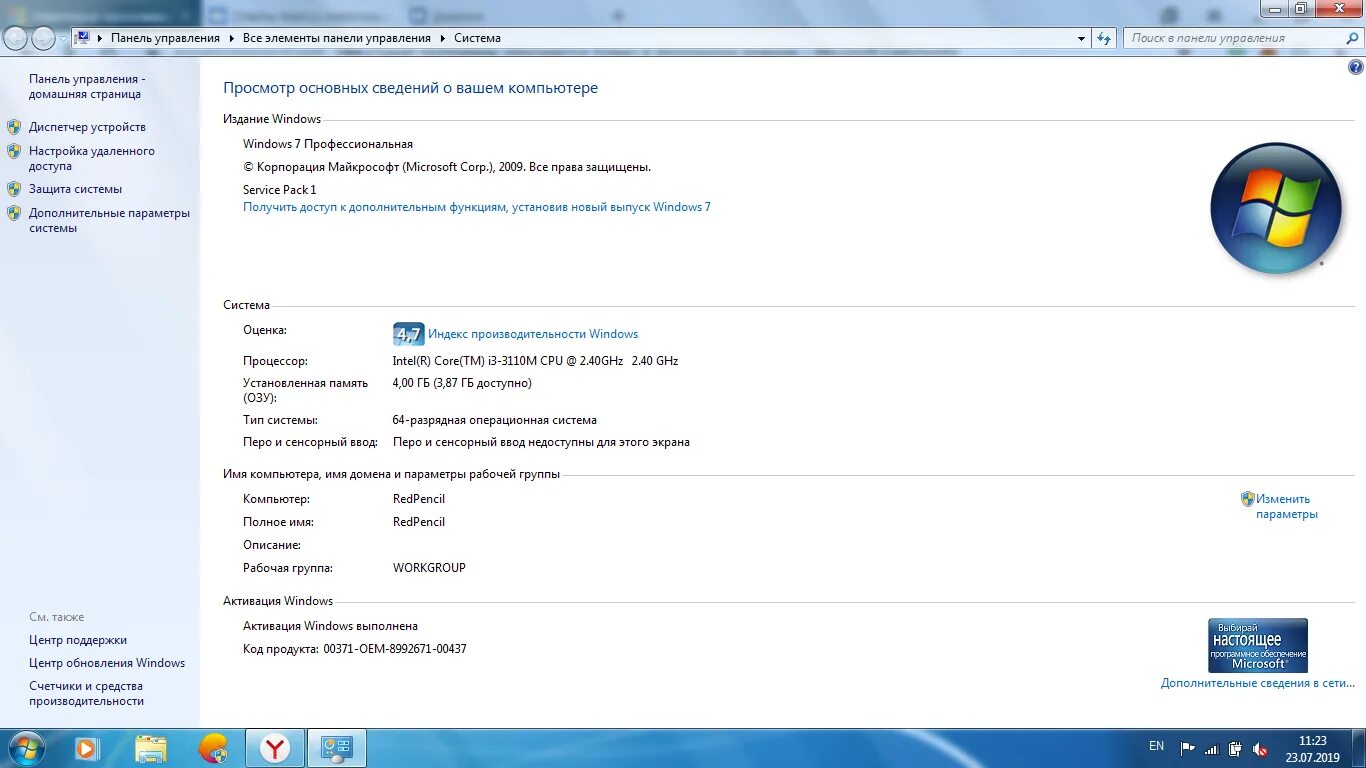Viewport: 1366px width, 768px height.
Task: Click the shield icon next to Изменить параметры
Action: coord(1248,498)
